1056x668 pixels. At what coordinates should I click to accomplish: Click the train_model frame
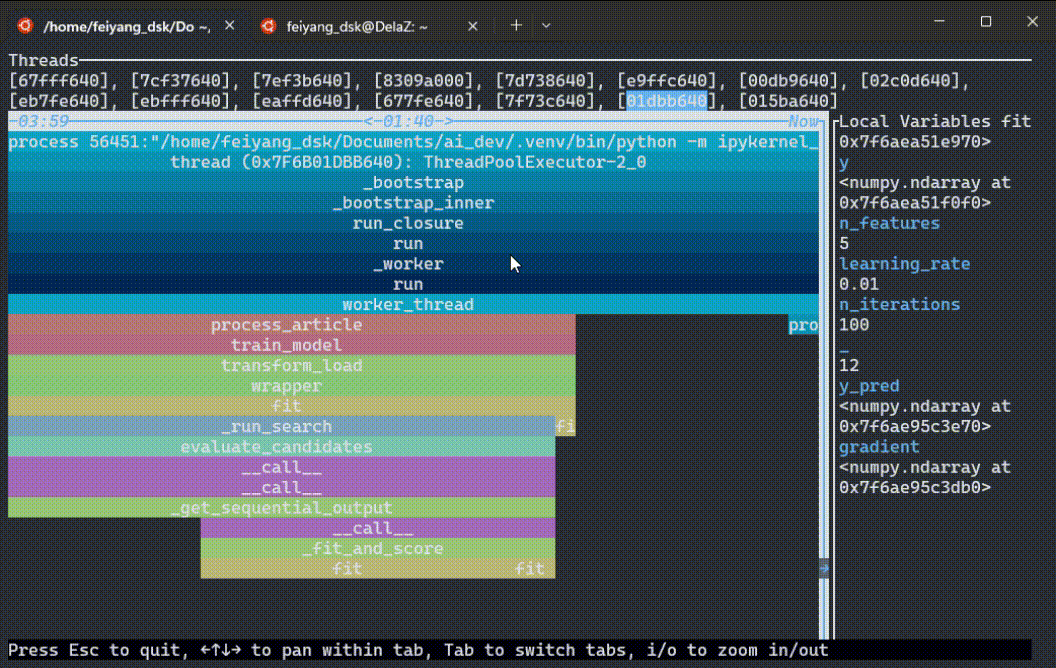point(287,345)
